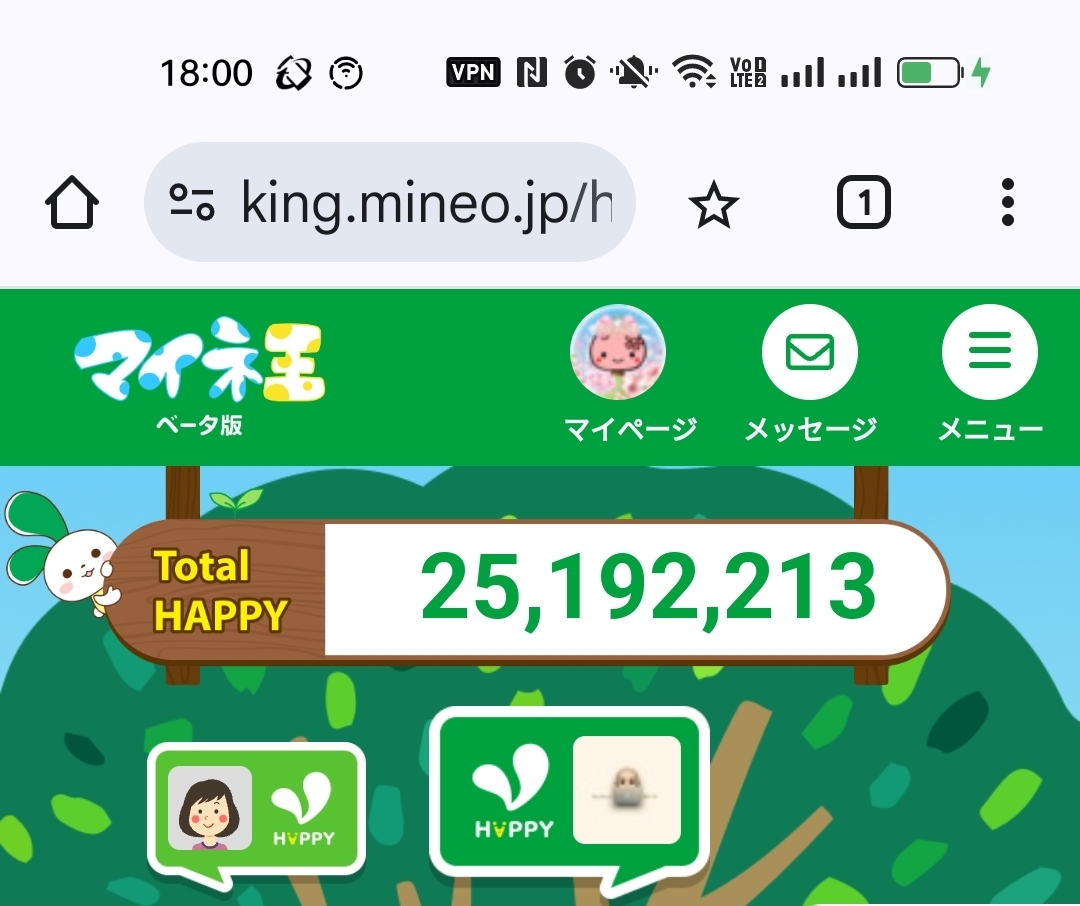
Task: Tap the blurred avatar thumbnail in bubble
Action: [x=627, y=790]
